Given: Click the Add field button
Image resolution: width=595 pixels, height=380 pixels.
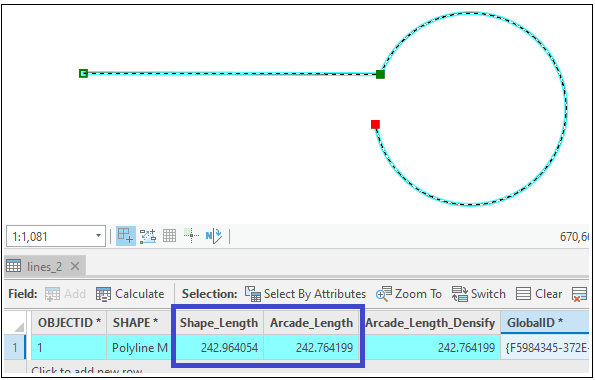Looking at the screenshot, I should 65,294.
